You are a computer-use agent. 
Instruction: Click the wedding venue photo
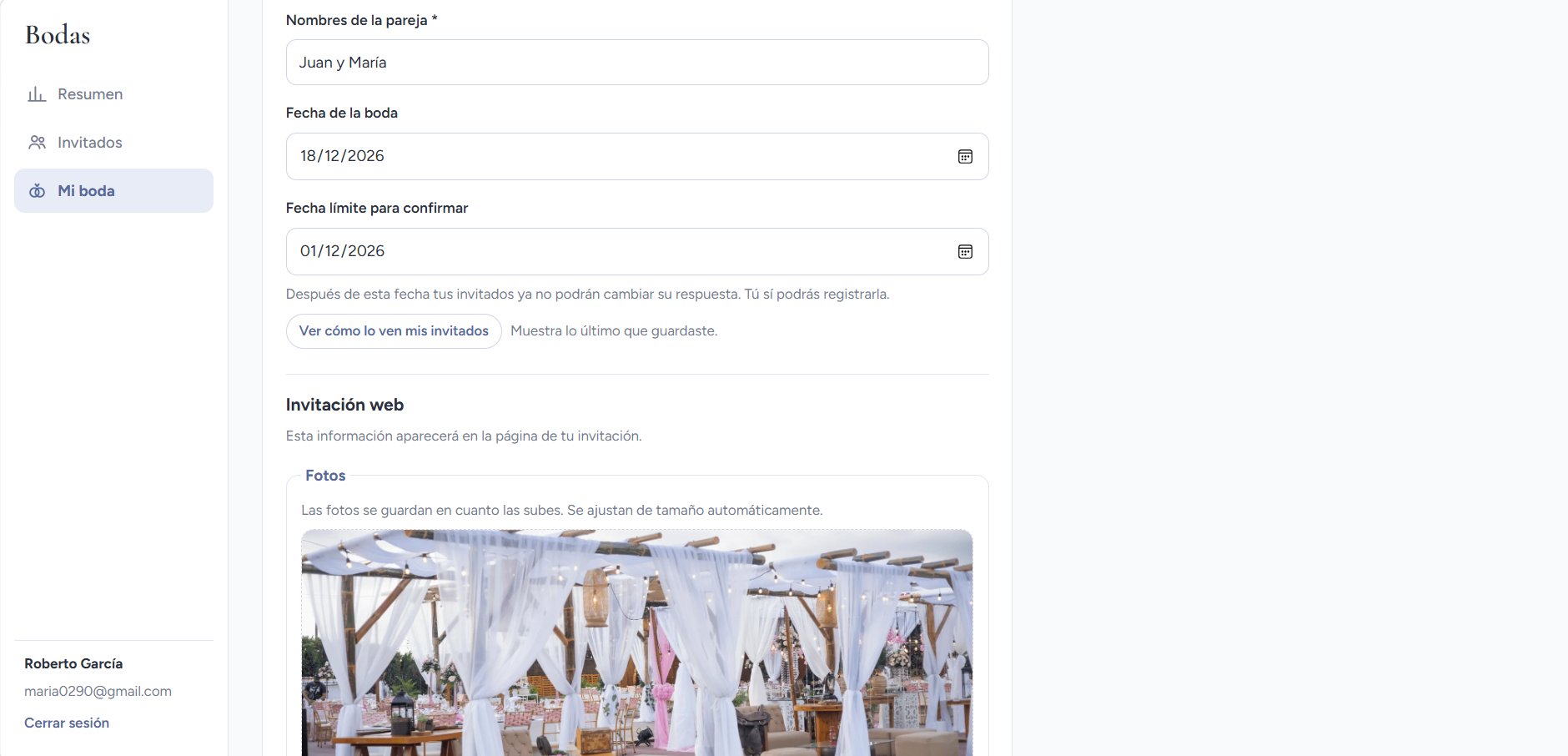[637, 643]
